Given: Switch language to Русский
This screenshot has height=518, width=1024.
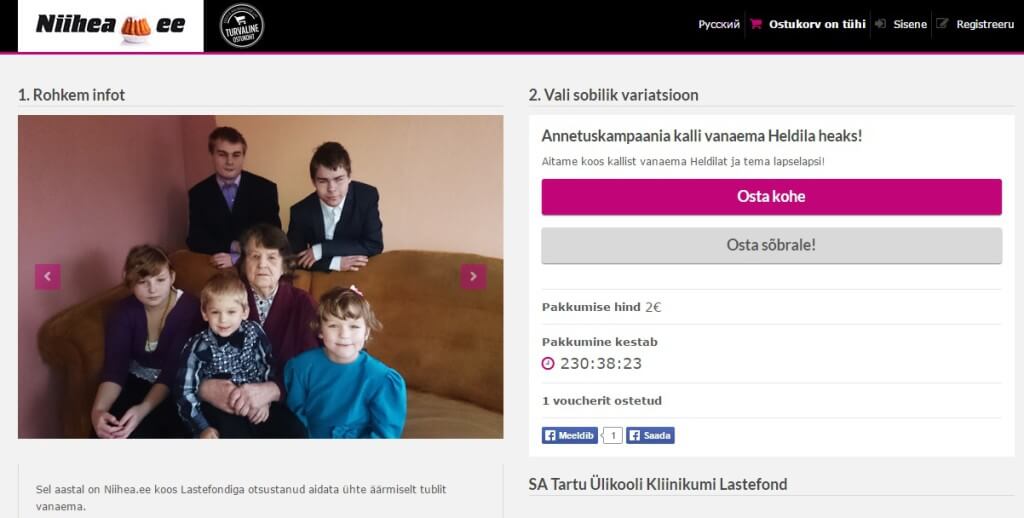Looking at the screenshot, I should pyautogui.click(x=719, y=24).
